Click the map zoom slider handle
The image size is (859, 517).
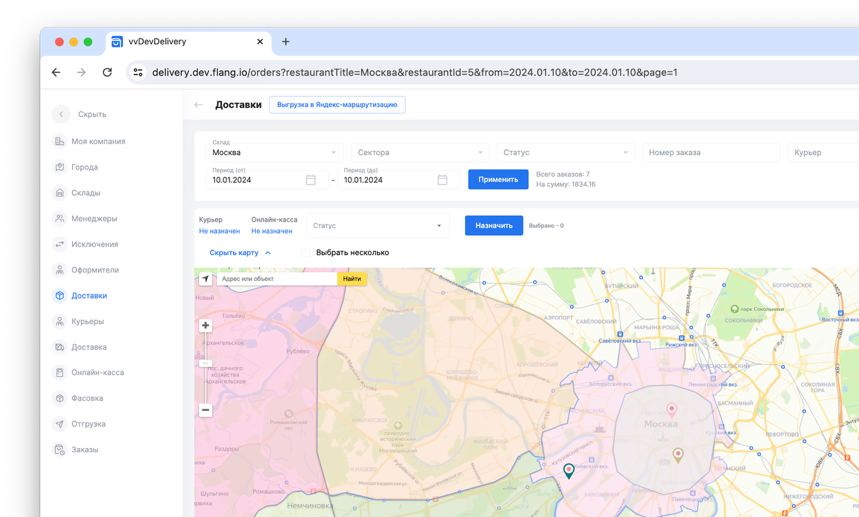205,363
